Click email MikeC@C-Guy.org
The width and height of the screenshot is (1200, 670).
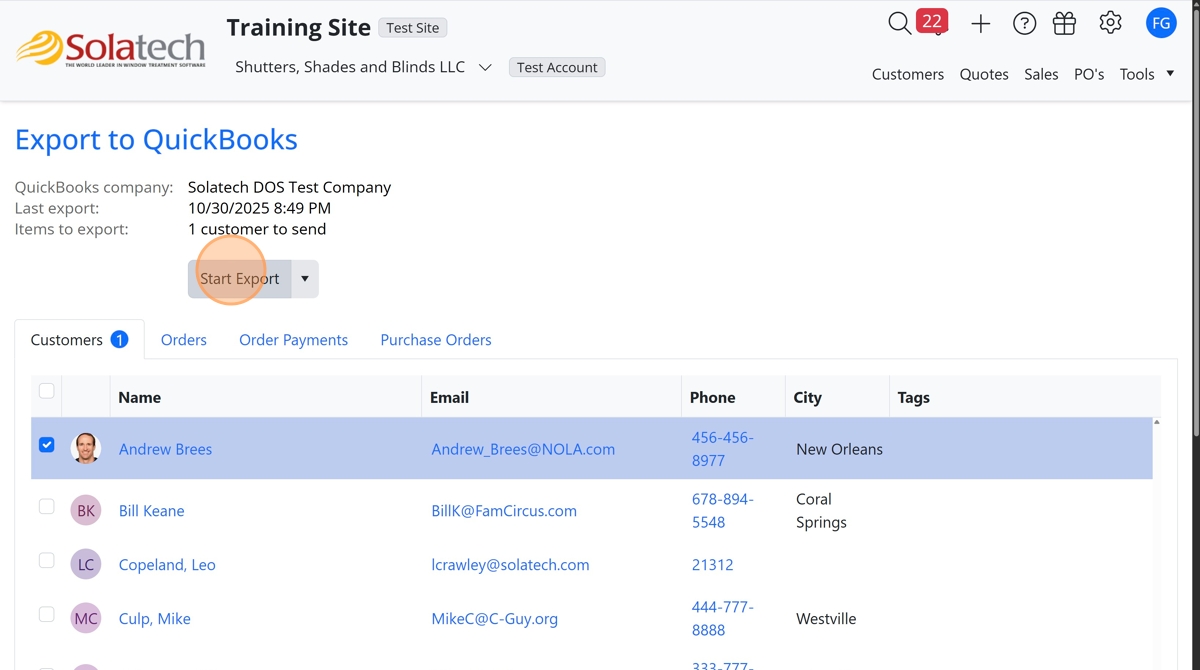(495, 619)
